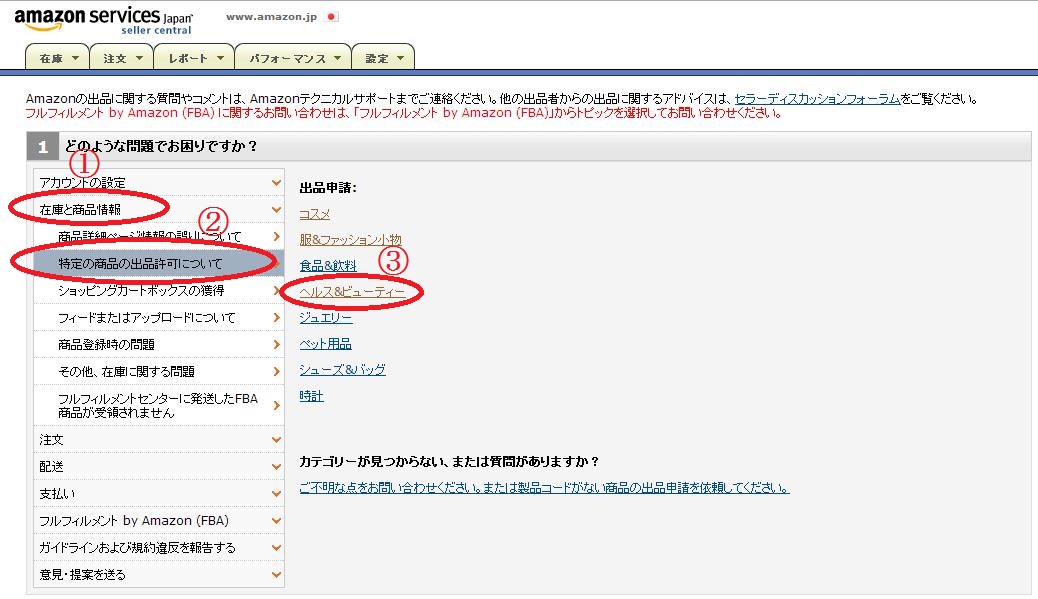Open the 在庫 tab menu
1038x599 pixels.
[x=57, y=59]
